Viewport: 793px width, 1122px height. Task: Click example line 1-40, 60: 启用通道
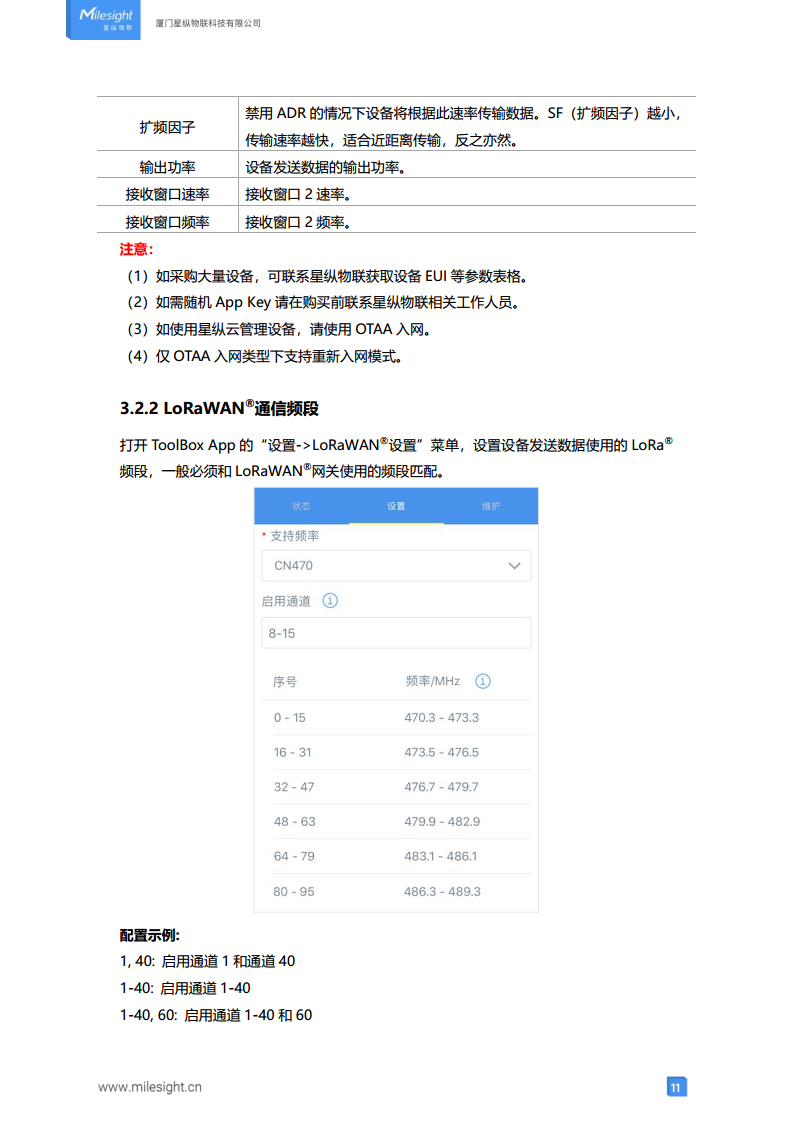(216, 1015)
